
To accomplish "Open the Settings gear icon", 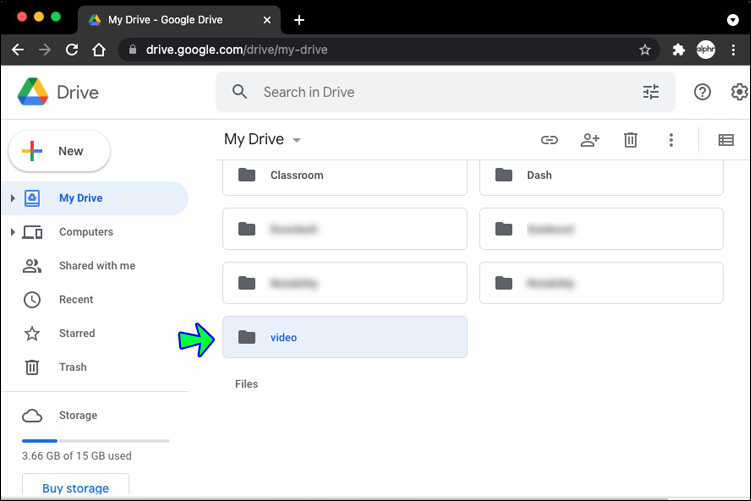I will pyautogui.click(x=739, y=92).
